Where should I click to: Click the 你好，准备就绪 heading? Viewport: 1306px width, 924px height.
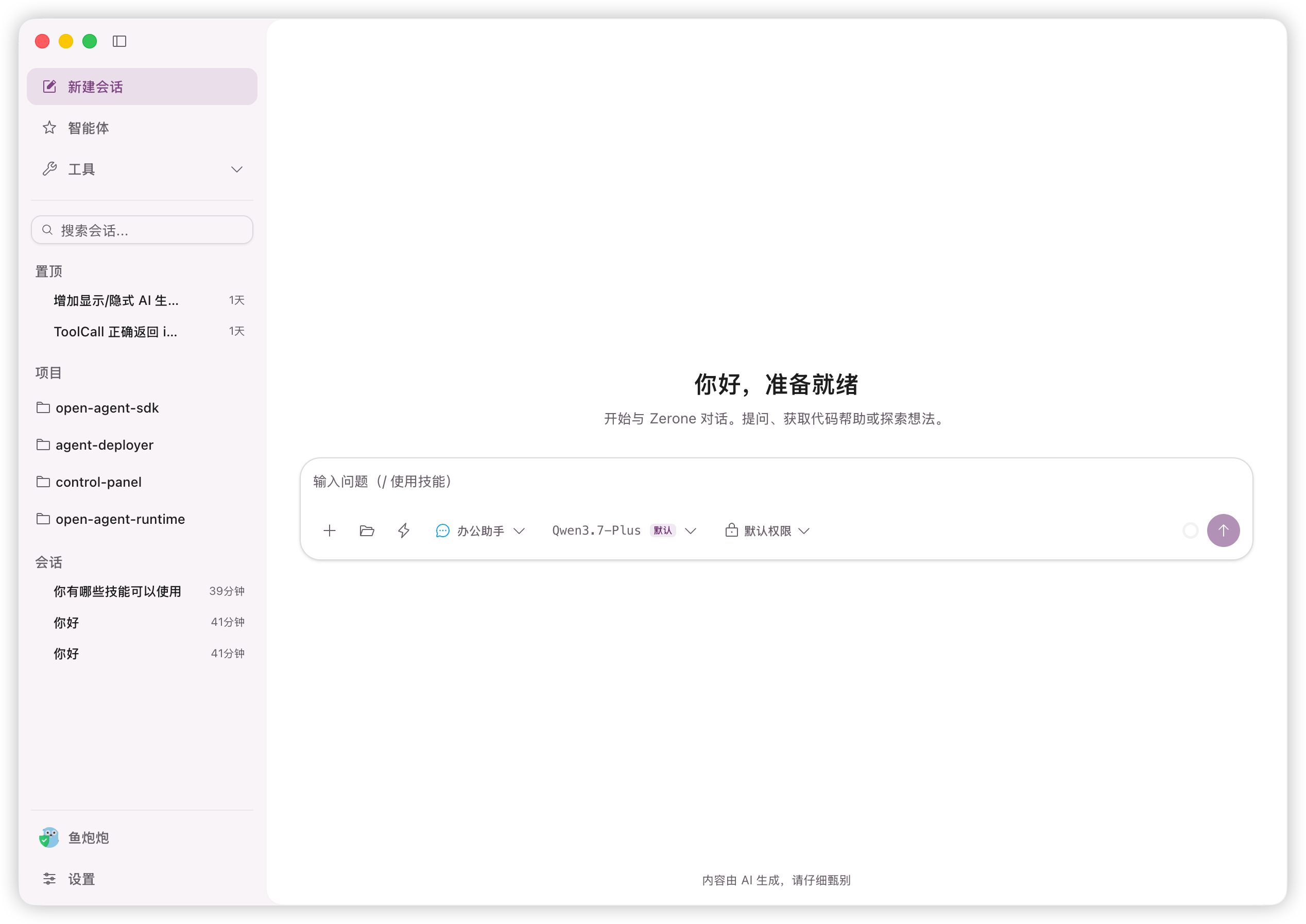[x=776, y=385]
